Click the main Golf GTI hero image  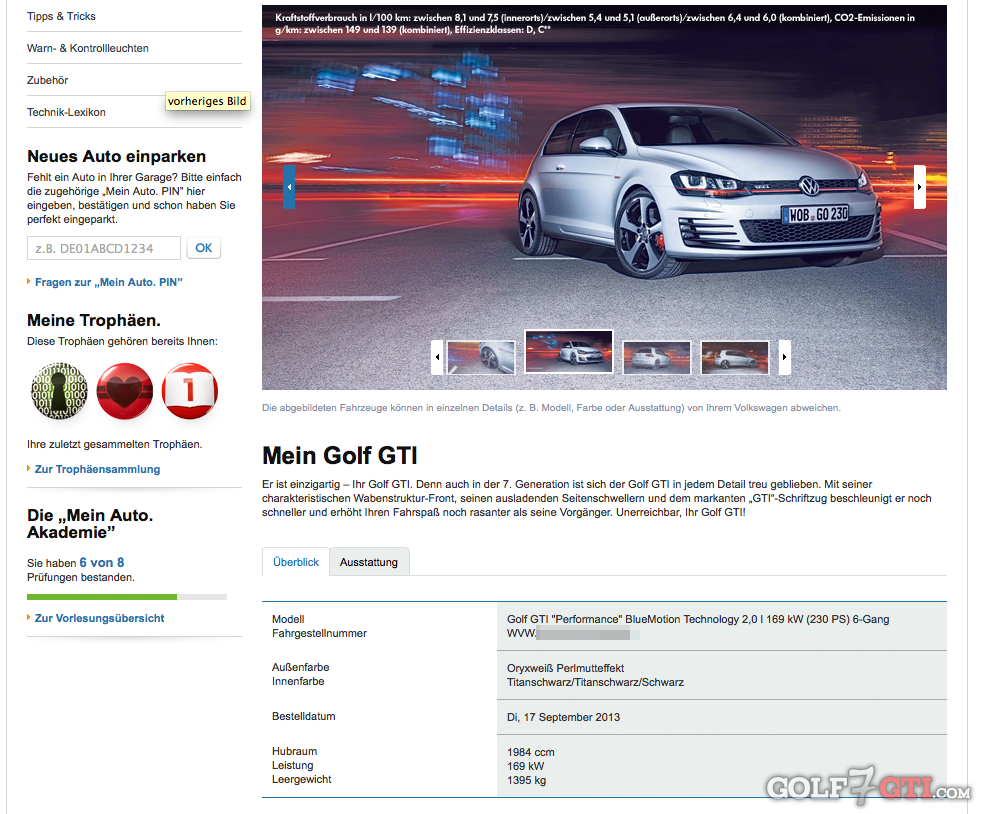pyautogui.click(x=604, y=197)
